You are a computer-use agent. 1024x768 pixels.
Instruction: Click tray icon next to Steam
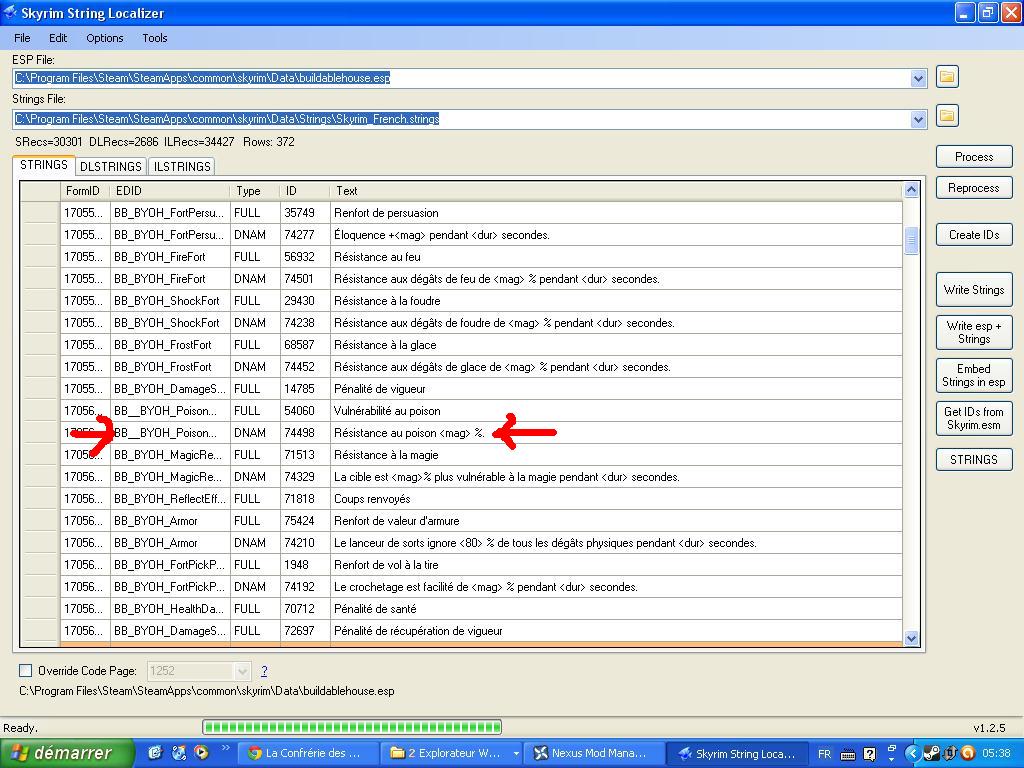[x=950, y=754]
